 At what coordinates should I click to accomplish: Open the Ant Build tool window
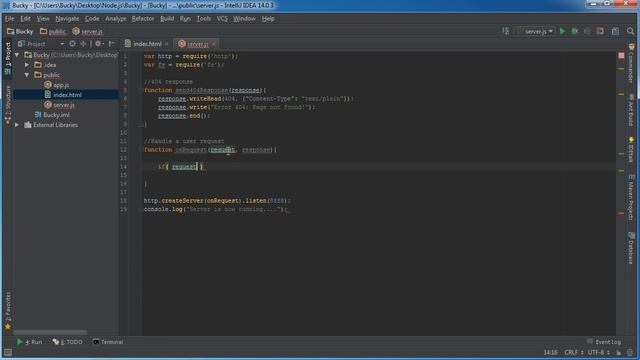pos(631,110)
